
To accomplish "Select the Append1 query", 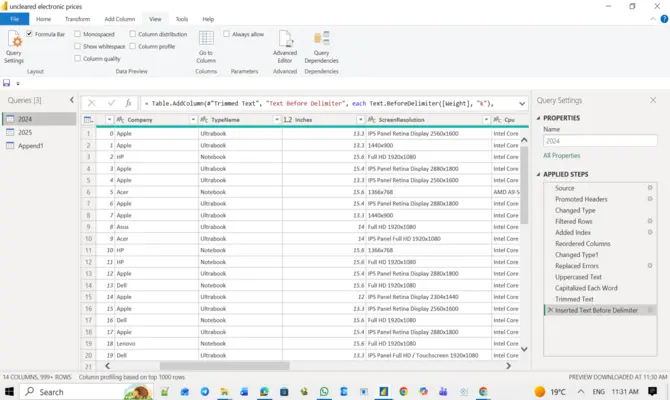I will (39, 146).
